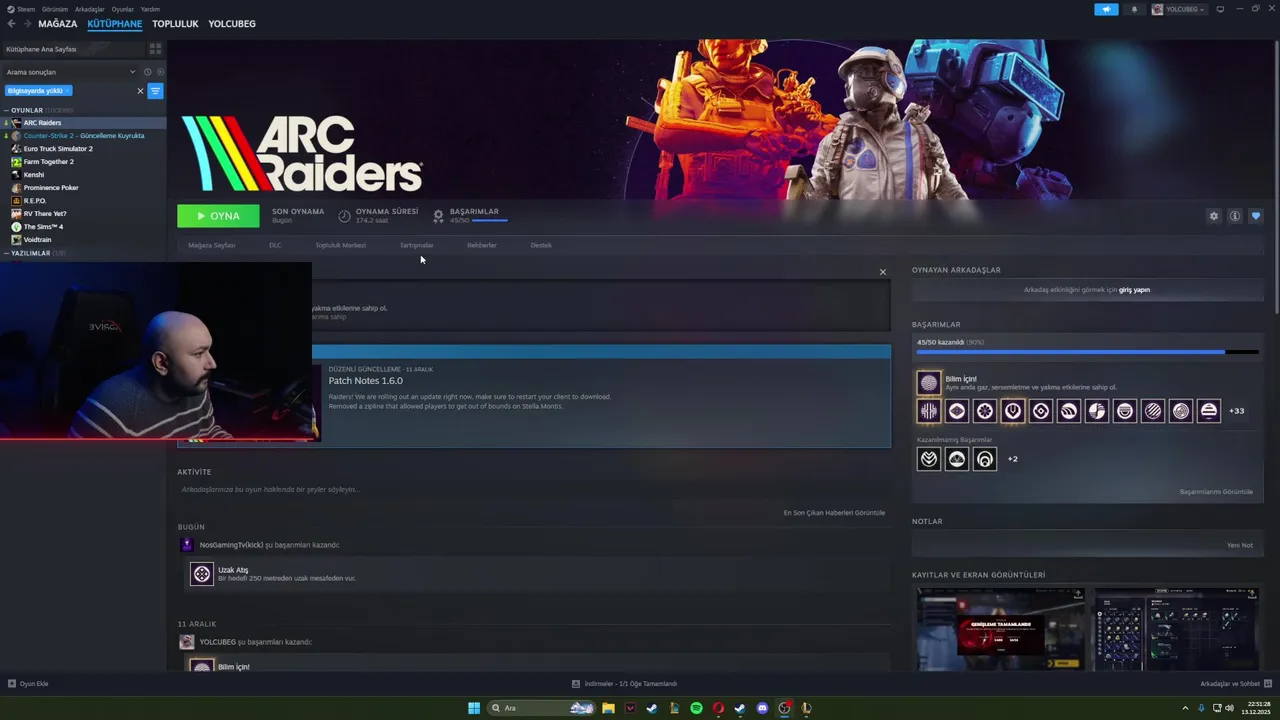
Task: Open the DLC link
Action: (275, 245)
